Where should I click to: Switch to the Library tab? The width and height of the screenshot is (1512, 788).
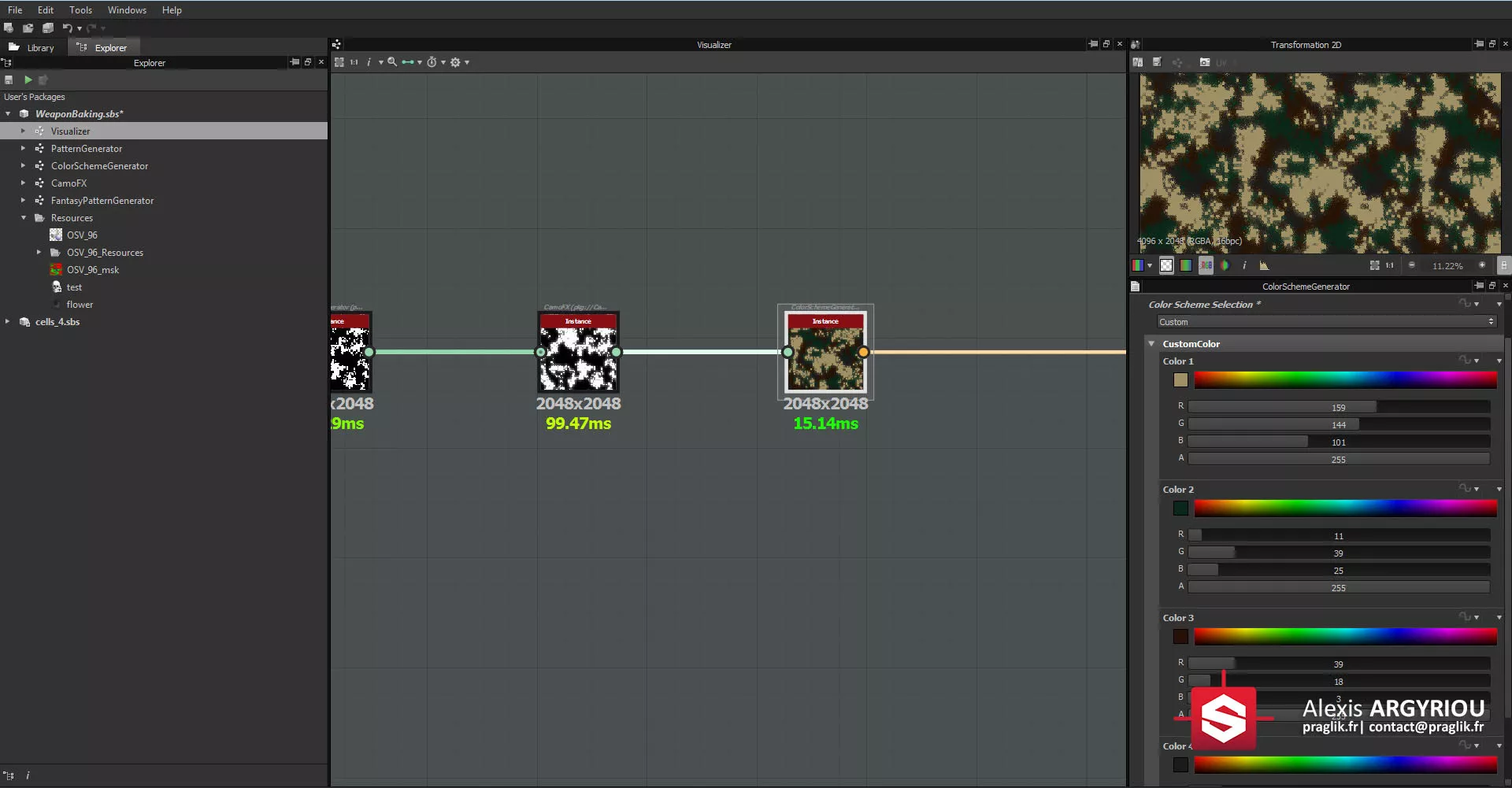[x=32, y=48]
